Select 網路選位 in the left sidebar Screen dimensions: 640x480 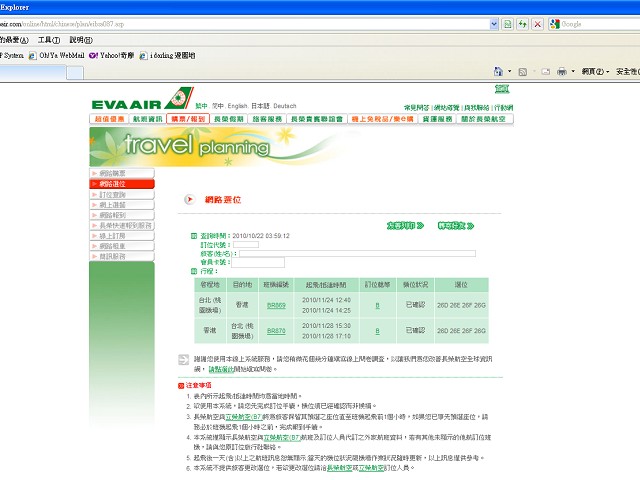122,184
